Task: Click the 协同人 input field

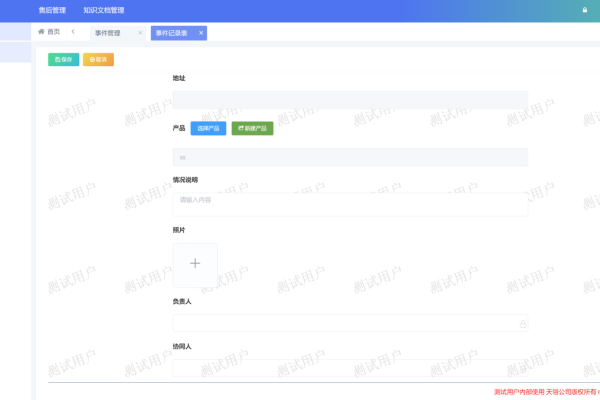Action: pyautogui.click(x=351, y=368)
